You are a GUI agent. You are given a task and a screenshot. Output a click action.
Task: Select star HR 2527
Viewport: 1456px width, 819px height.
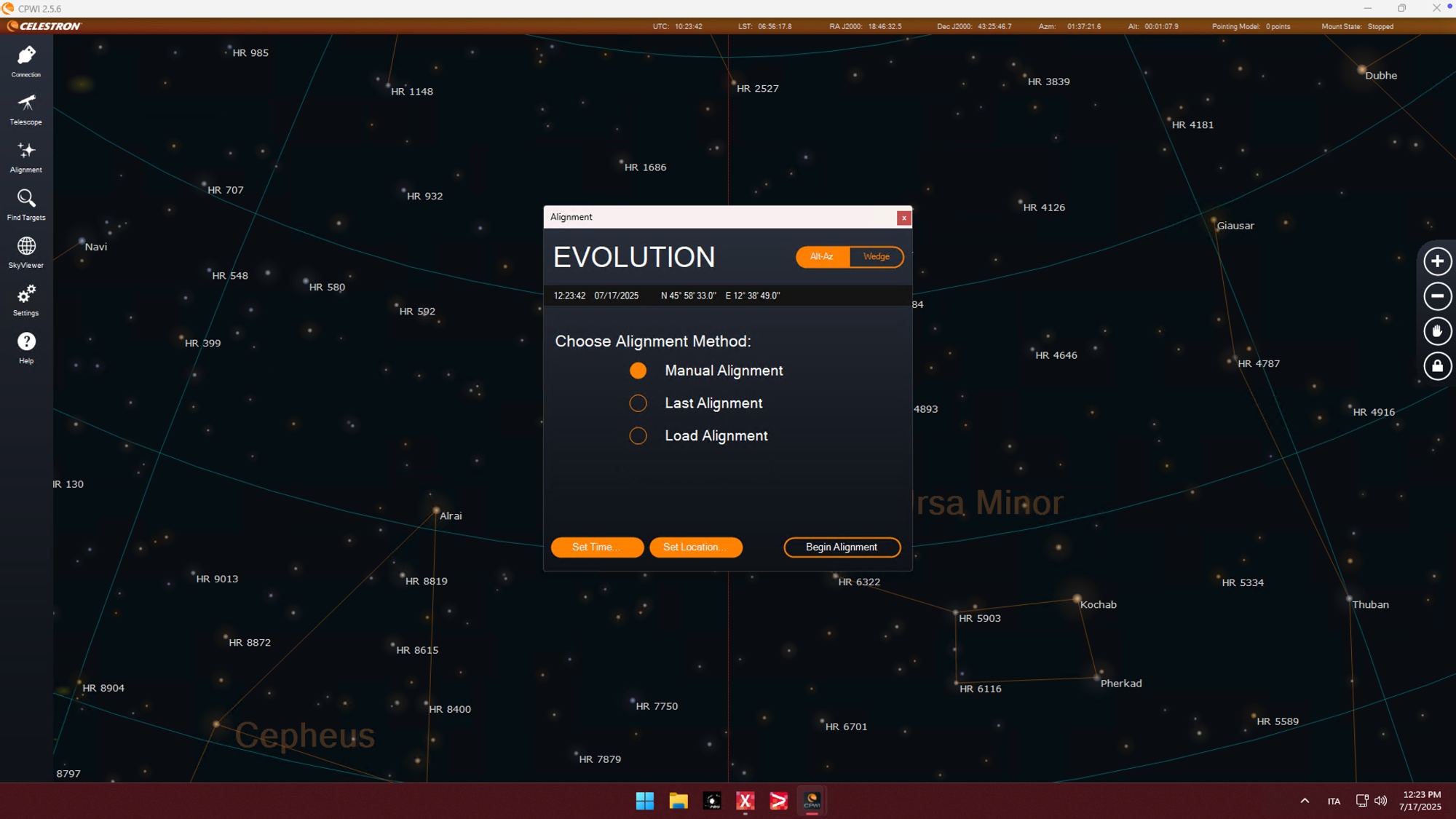pos(757,89)
